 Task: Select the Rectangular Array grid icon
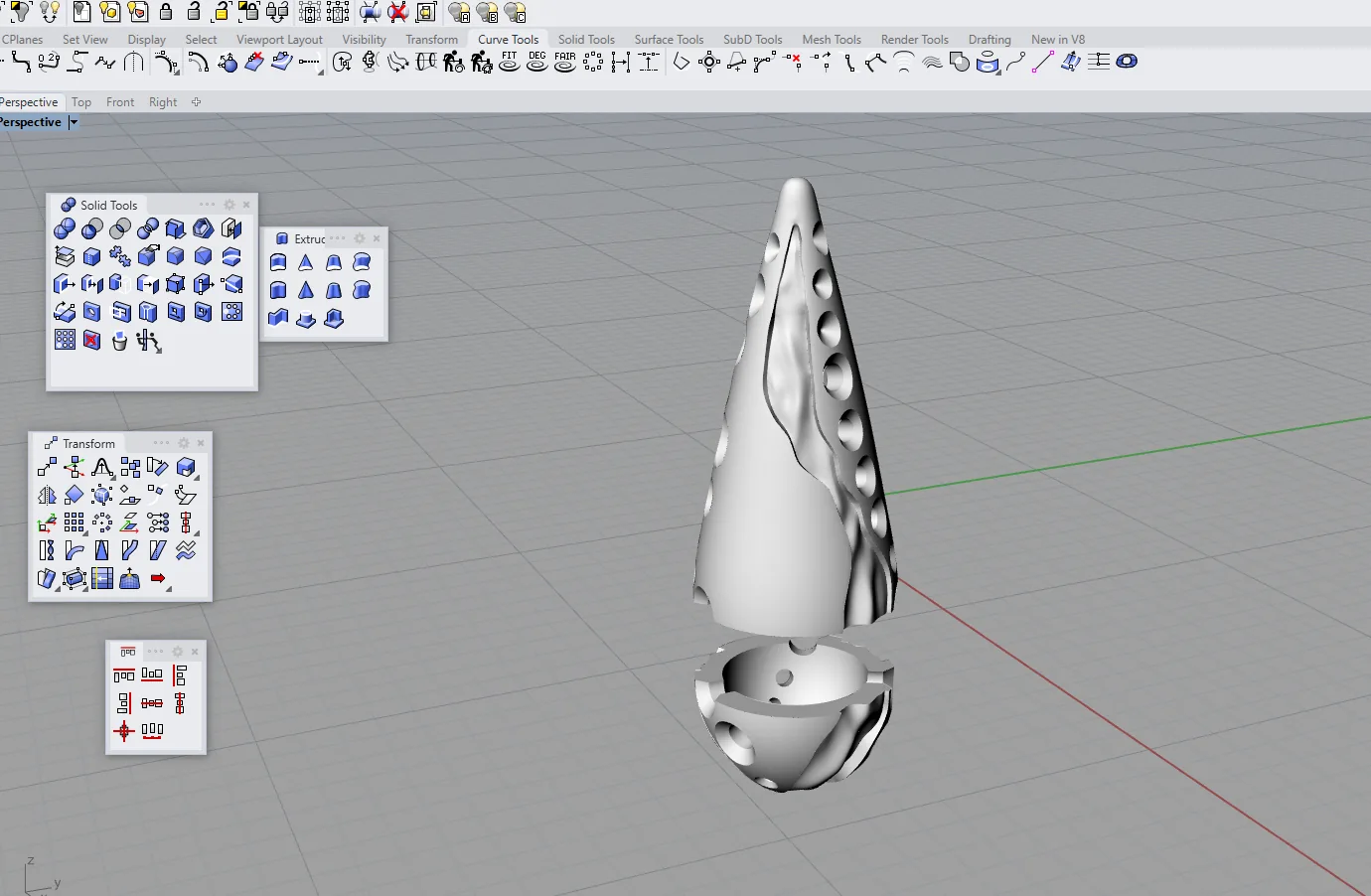pos(75,523)
